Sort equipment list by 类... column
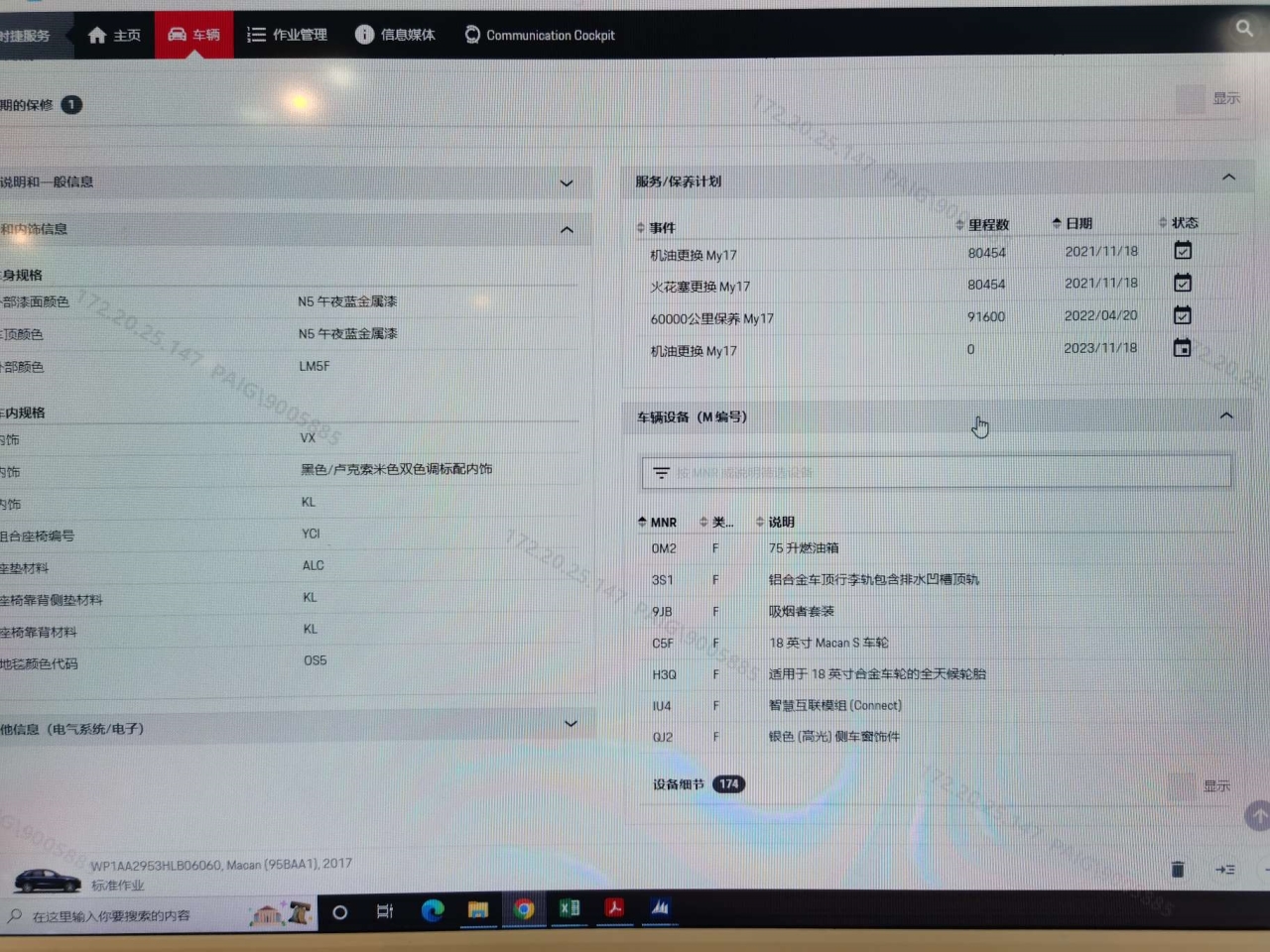The image size is (1270, 952). click(716, 522)
